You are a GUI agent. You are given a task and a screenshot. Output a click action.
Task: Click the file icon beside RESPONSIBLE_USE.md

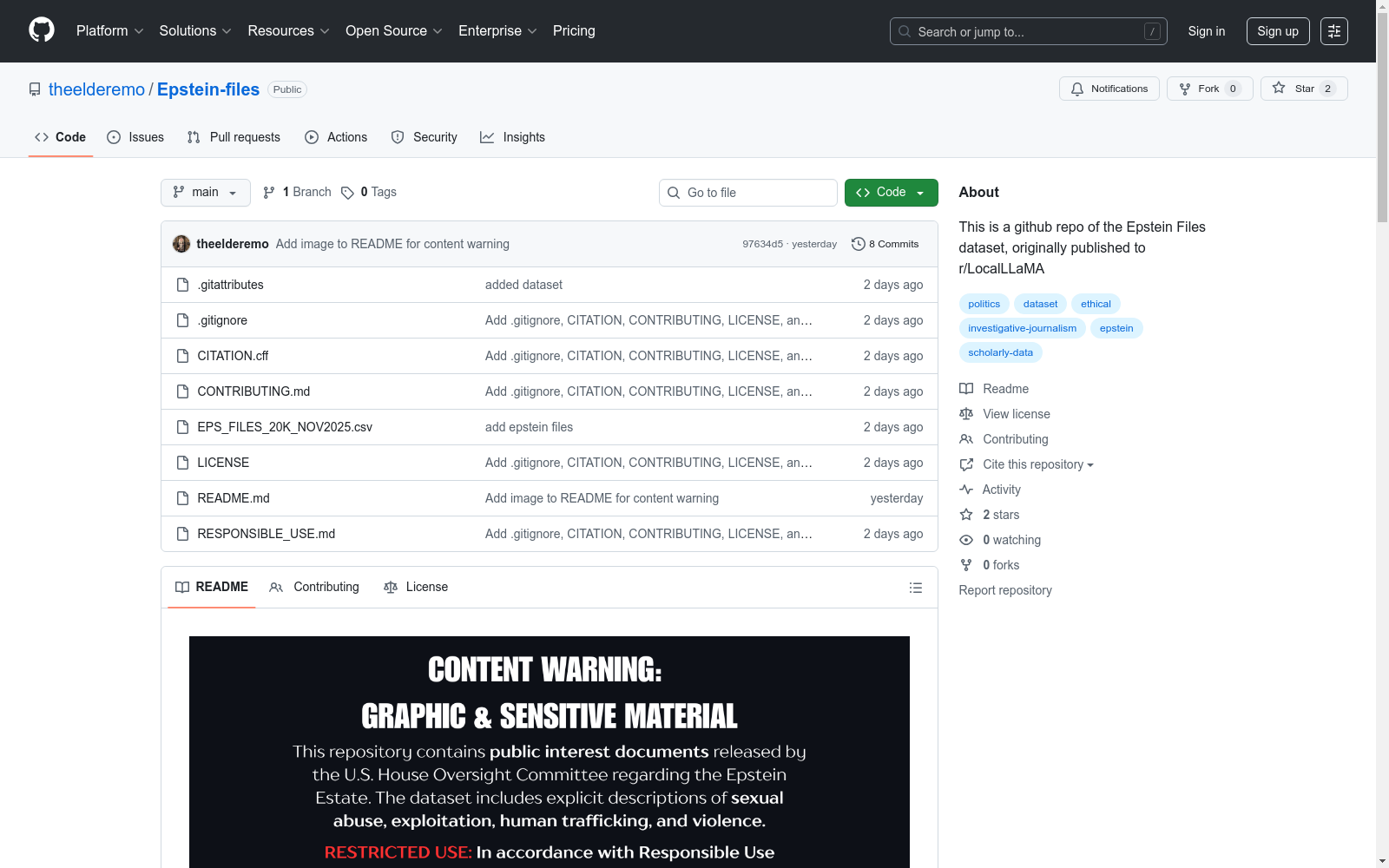tap(182, 534)
